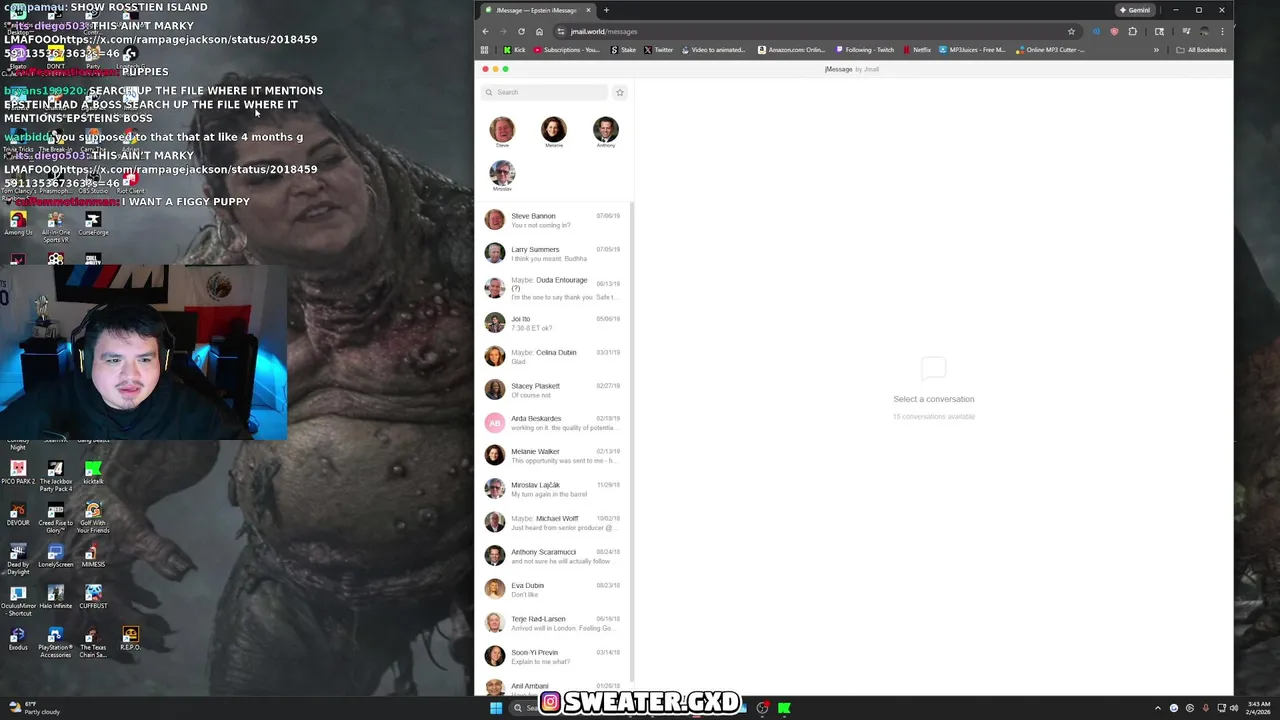
Task: Bookmark this page with star icon
Action: (x=1071, y=31)
